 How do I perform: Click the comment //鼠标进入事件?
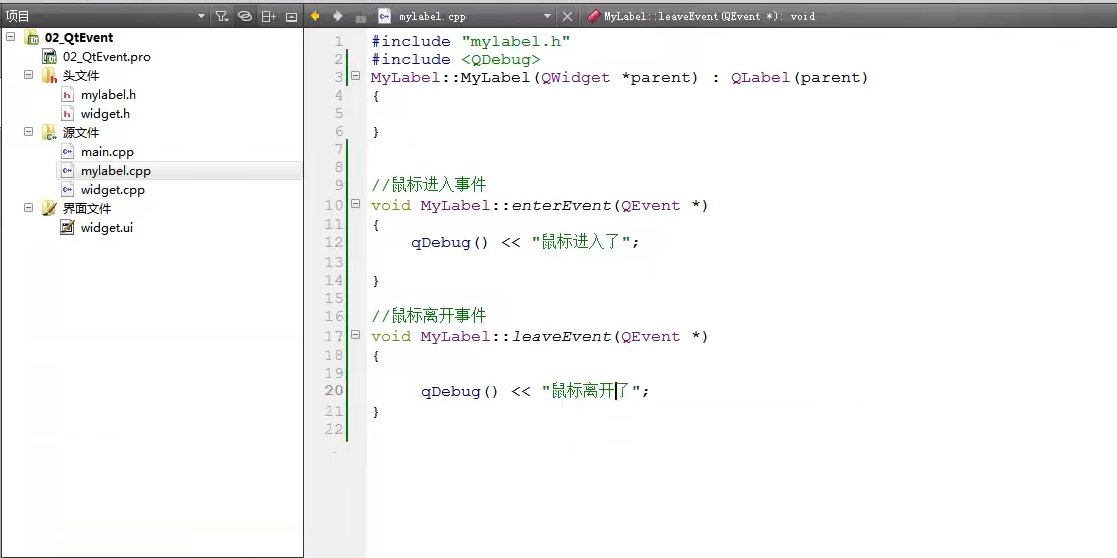(x=429, y=185)
